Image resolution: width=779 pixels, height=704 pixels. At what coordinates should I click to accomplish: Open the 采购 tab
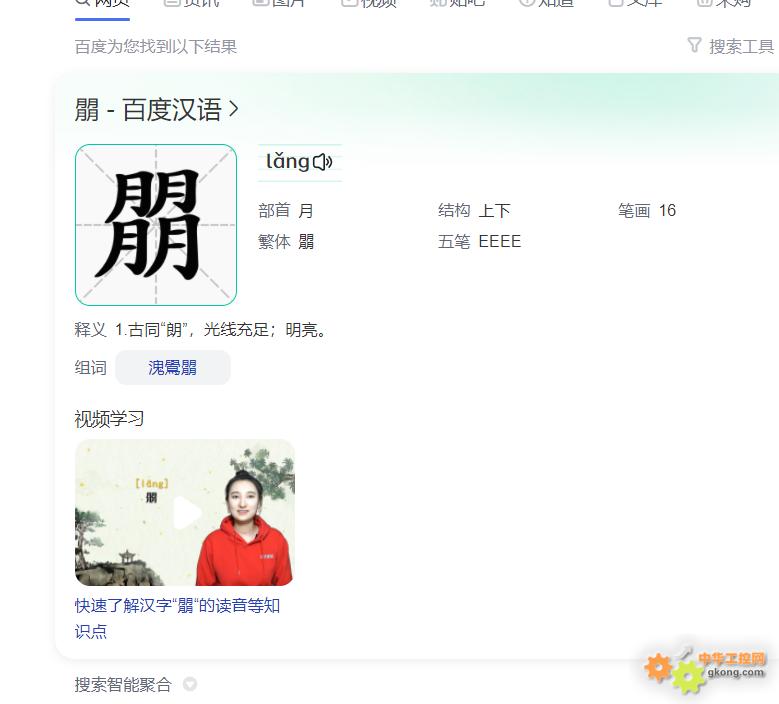[x=724, y=3]
